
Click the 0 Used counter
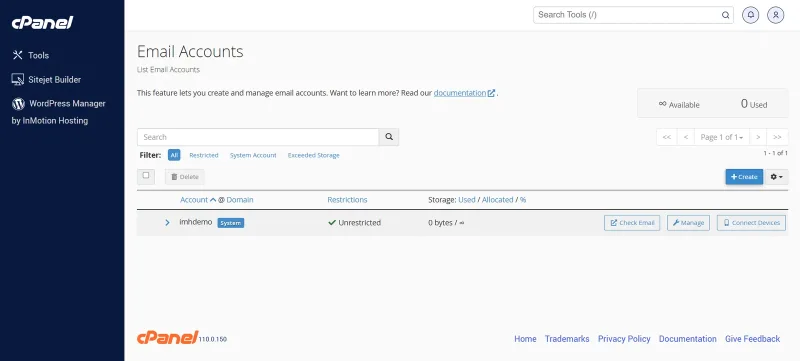click(x=754, y=104)
